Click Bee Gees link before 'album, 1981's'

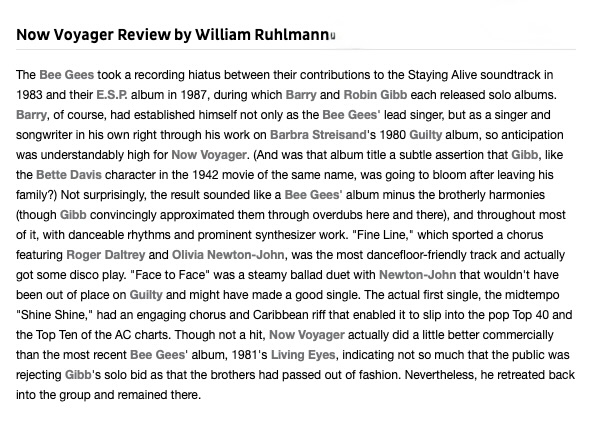[x=157, y=355]
